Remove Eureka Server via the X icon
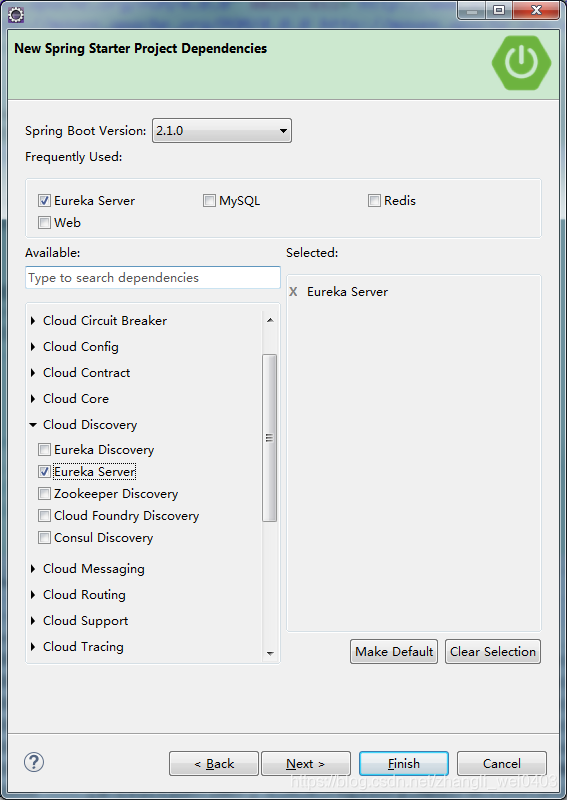Image resolution: width=567 pixels, height=800 pixels. [x=293, y=292]
